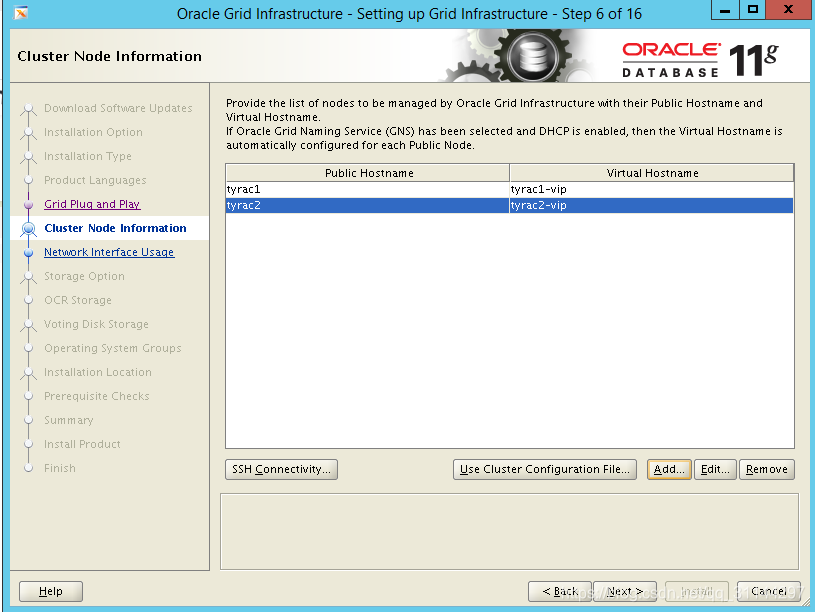Click the Product Languages step
The width and height of the screenshot is (815, 612).
click(95, 180)
